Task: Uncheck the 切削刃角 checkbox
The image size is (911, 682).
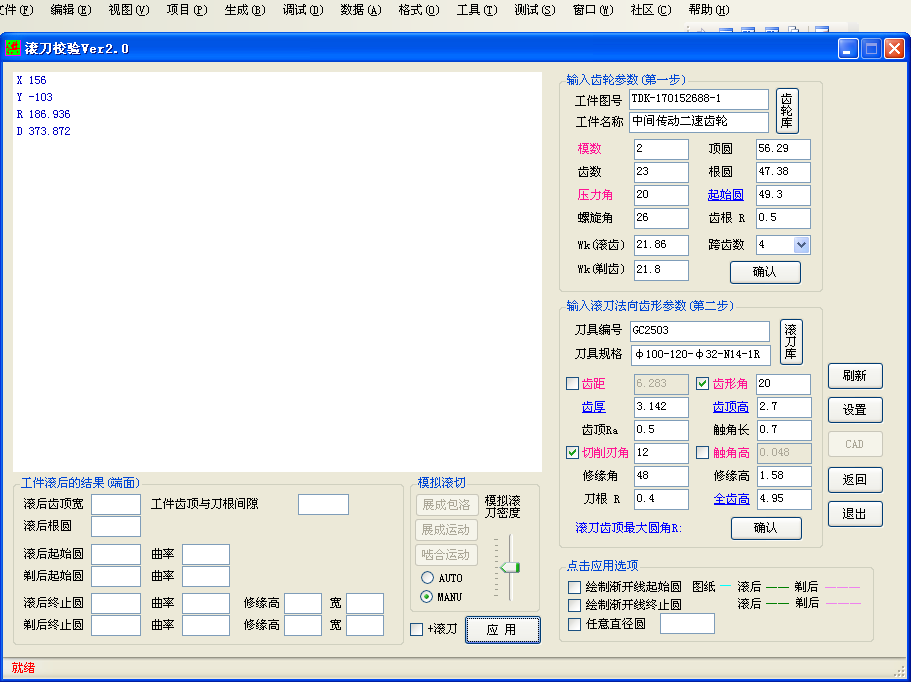Action: point(572,453)
